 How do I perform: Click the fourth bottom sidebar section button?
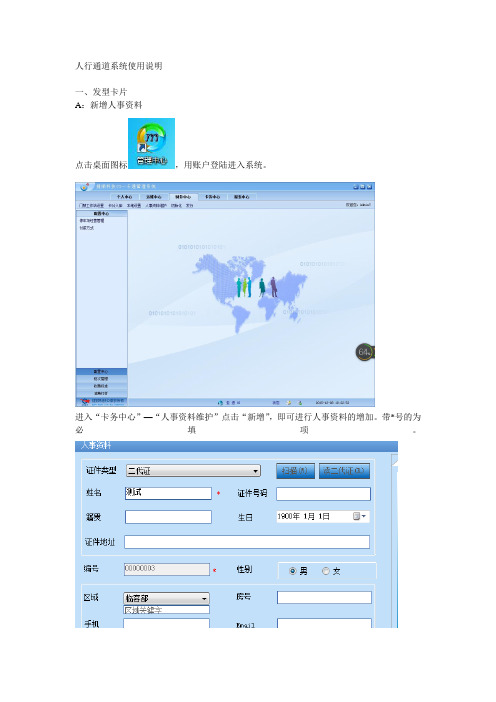(101, 393)
